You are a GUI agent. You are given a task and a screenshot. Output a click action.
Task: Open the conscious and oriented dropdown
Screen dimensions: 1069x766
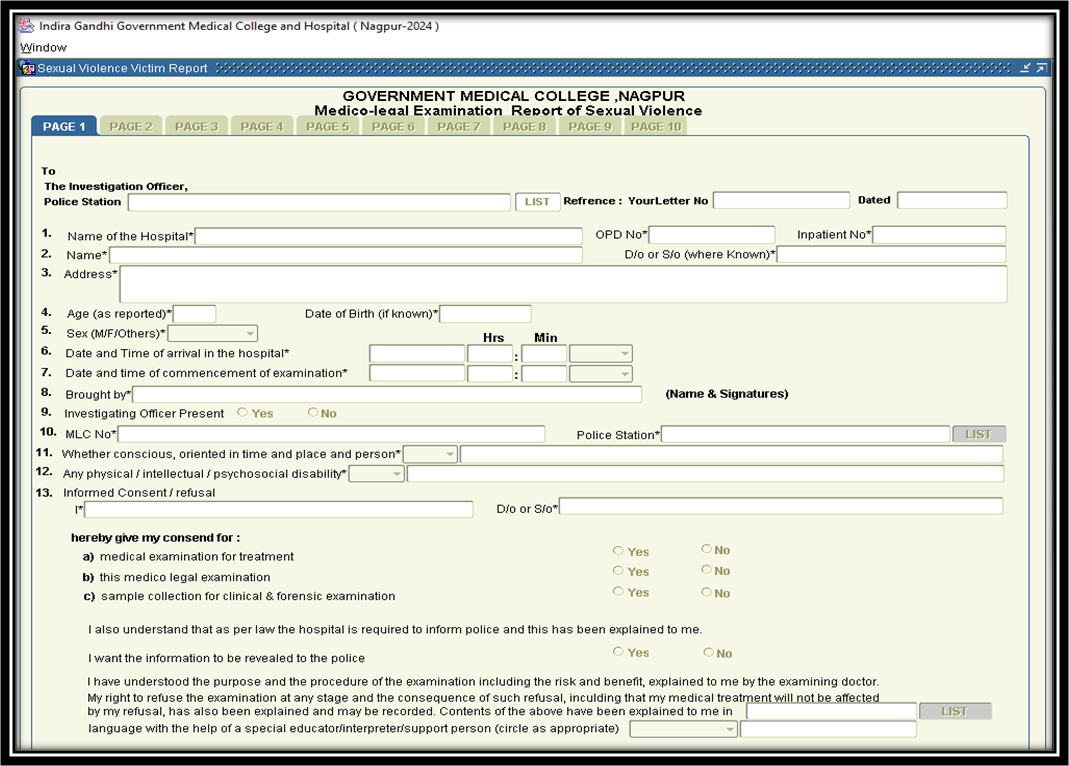430,455
